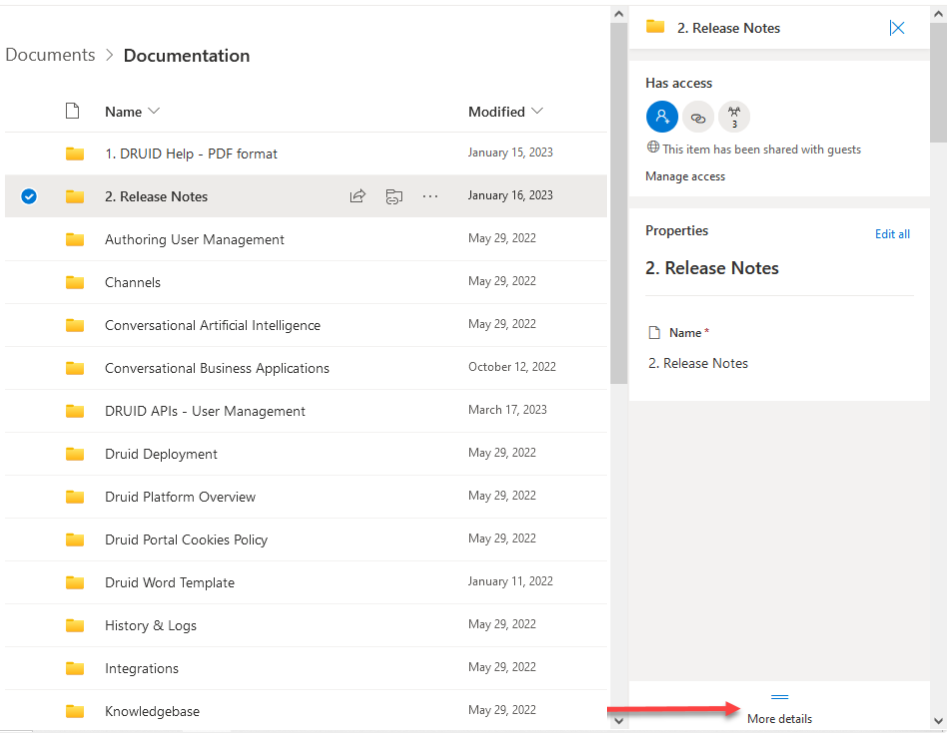Screen dimensions: 947x735
Task: Click folder icon of 1. DRUID Help row
Action: tap(75, 153)
